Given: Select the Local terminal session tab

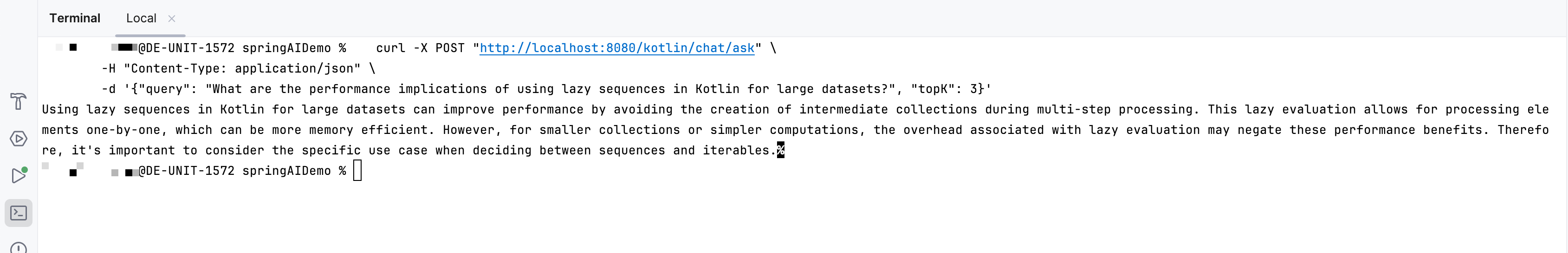Looking at the screenshot, I should [x=141, y=18].
